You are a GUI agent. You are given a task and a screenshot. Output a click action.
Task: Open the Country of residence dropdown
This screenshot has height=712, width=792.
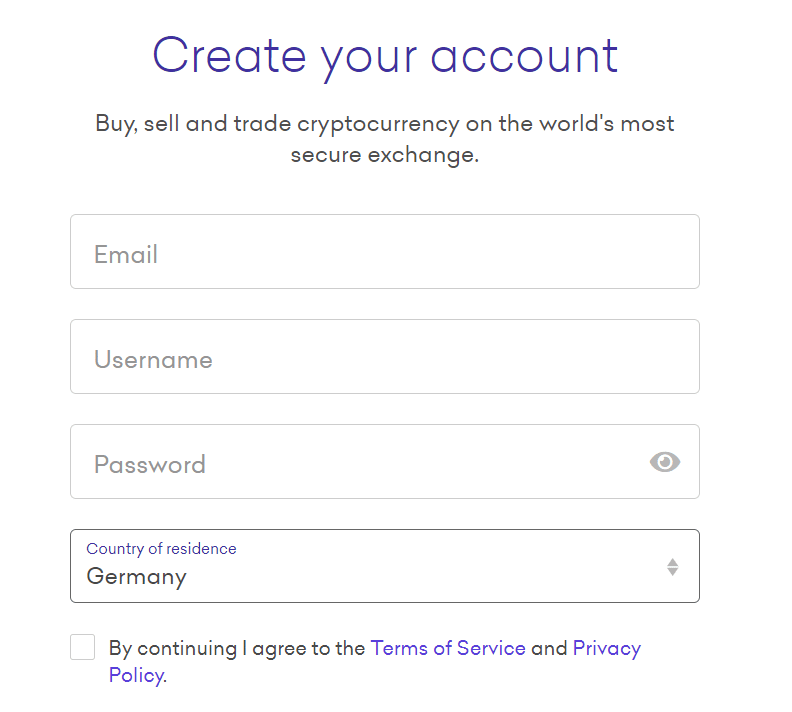[385, 566]
